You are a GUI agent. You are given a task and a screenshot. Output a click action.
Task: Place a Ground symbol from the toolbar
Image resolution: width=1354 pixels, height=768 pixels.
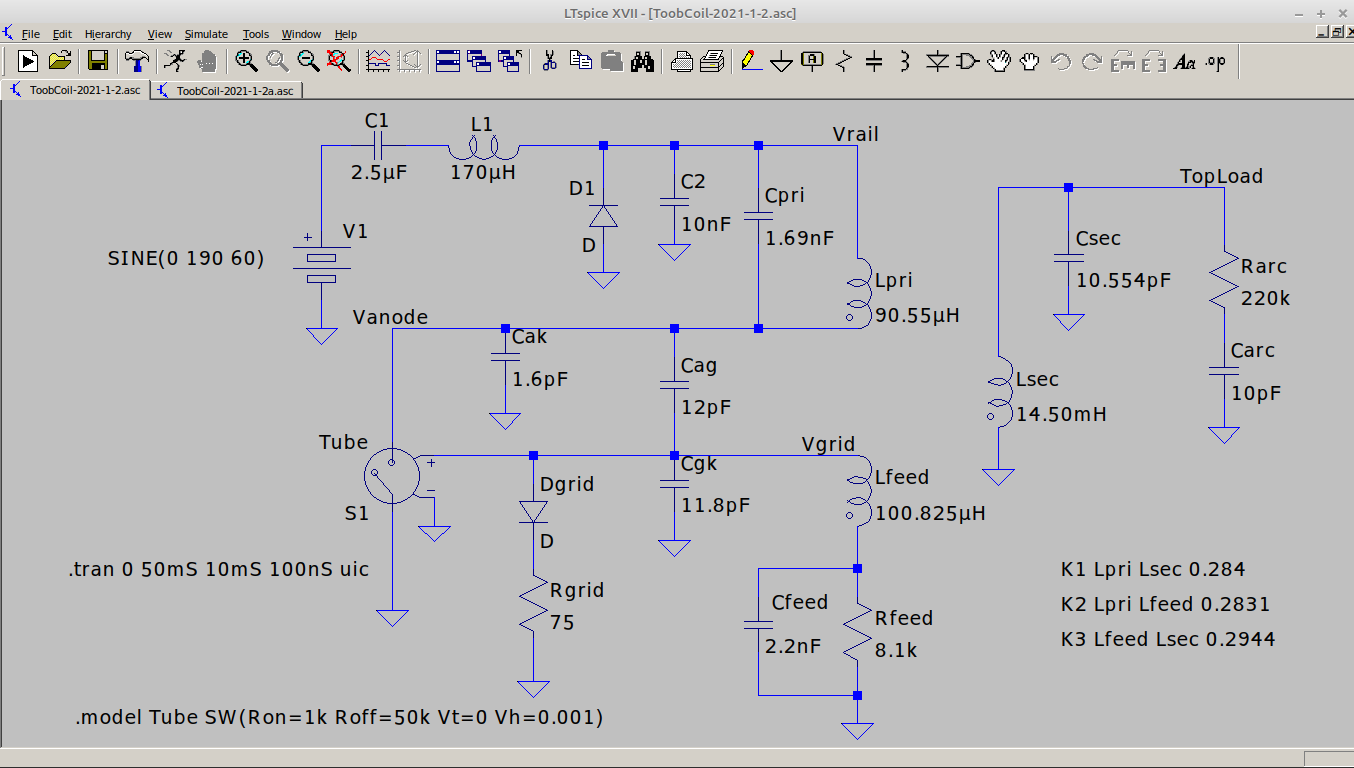[x=781, y=61]
